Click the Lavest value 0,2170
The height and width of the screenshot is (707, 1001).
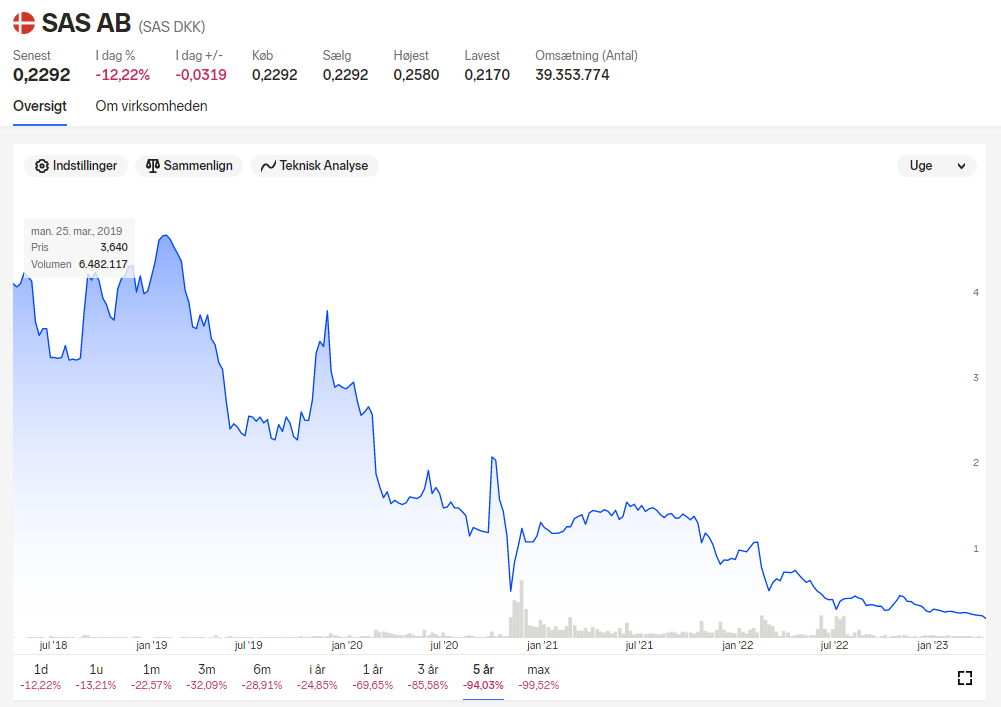coord(487,75)
